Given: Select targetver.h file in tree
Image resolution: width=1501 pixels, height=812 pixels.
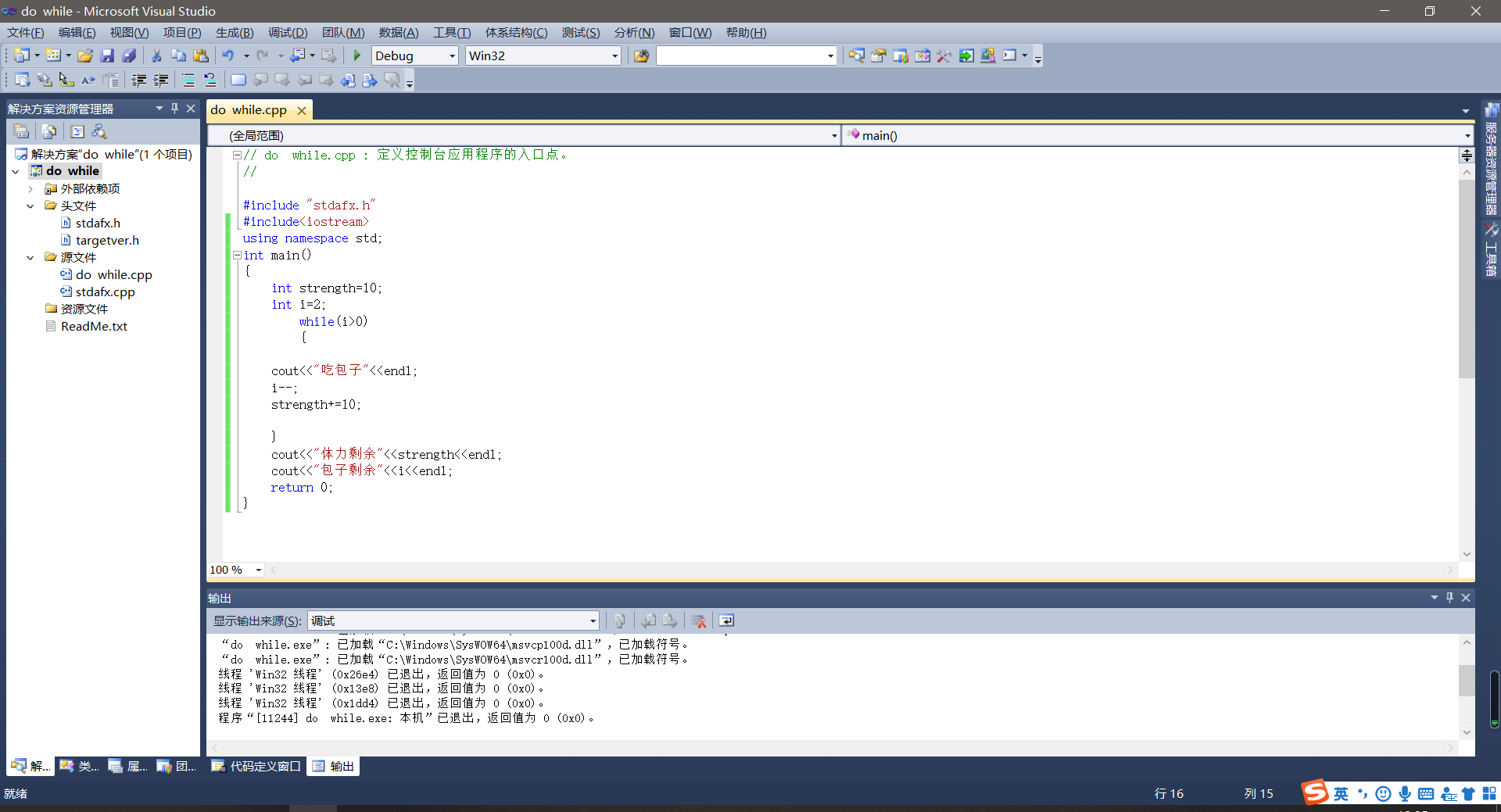Looking at the screenshot, I should point(107,241).
